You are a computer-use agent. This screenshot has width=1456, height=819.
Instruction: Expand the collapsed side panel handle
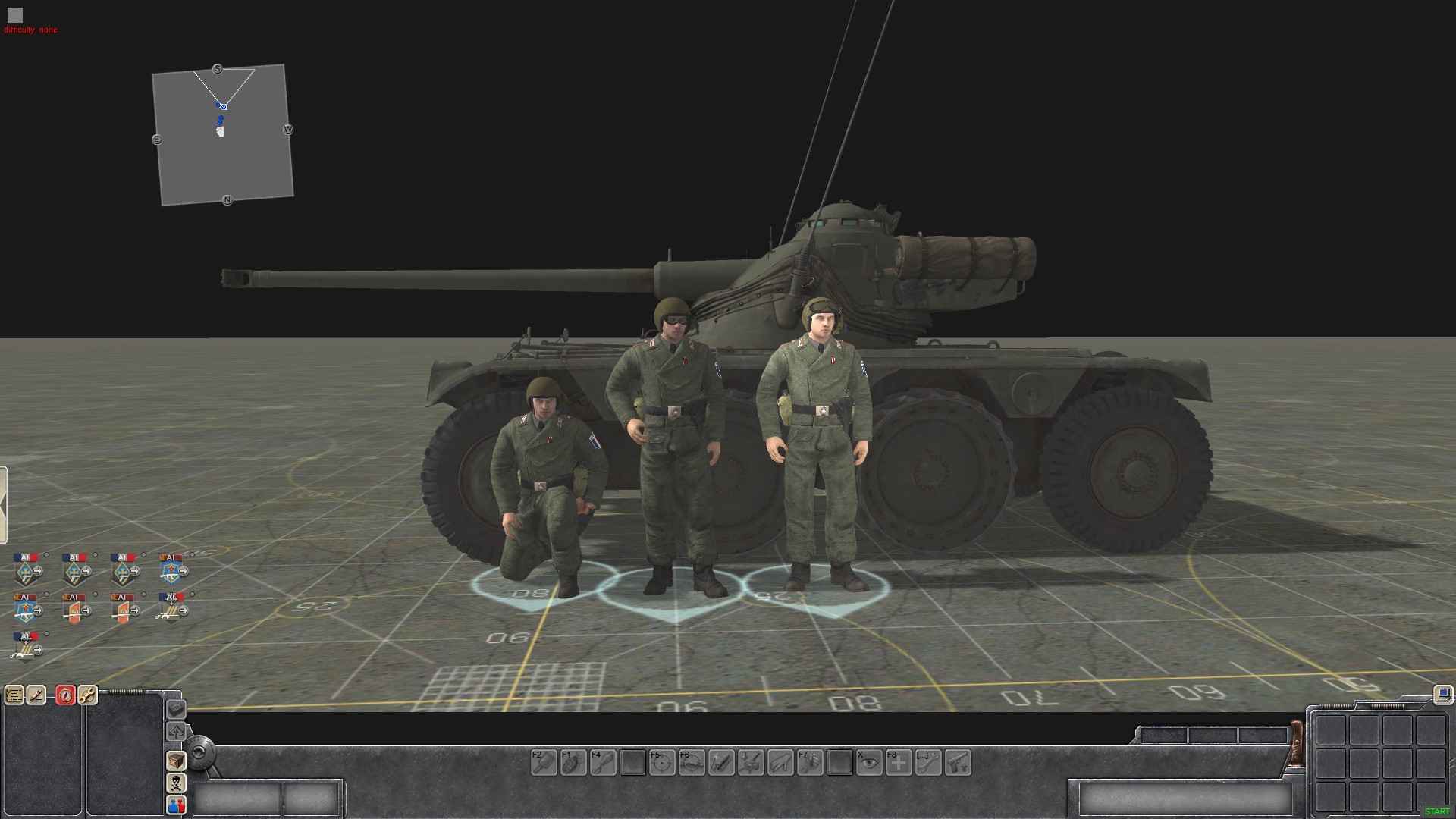(x=3, y=505)
